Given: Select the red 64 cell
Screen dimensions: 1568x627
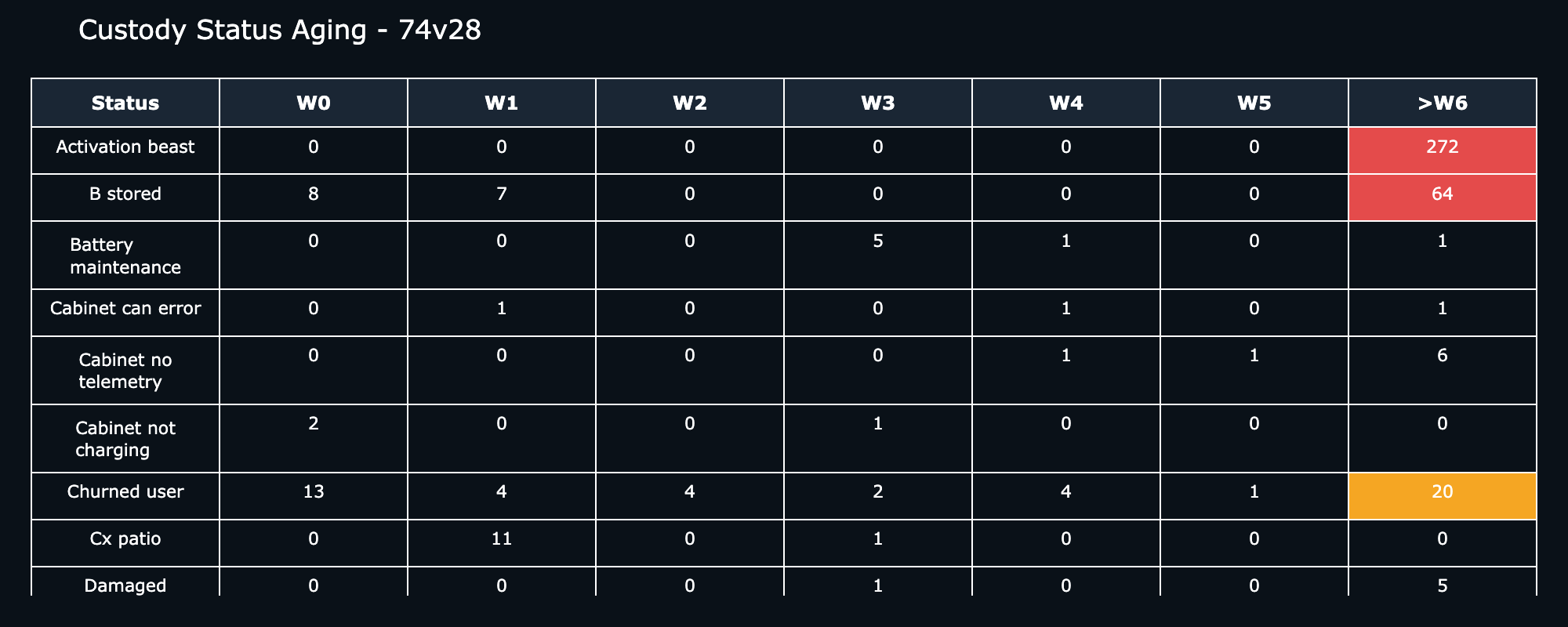Looking at the screenshot, I should point(1443,198).
